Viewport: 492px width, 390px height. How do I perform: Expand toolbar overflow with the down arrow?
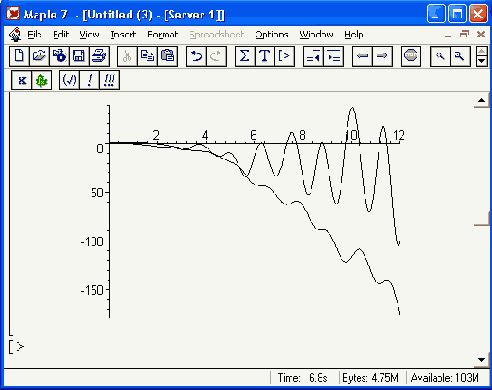pyautogui.click(x=481, y=61)
